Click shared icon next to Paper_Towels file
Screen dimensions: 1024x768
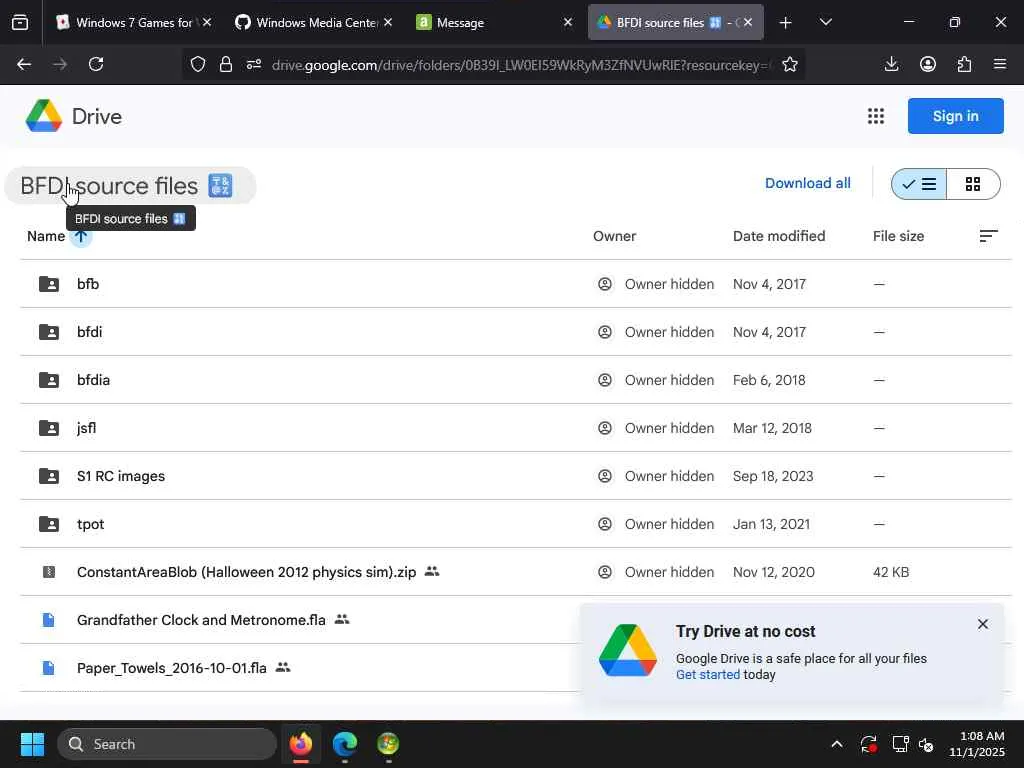pyautogui.click(x=283, y=667)
